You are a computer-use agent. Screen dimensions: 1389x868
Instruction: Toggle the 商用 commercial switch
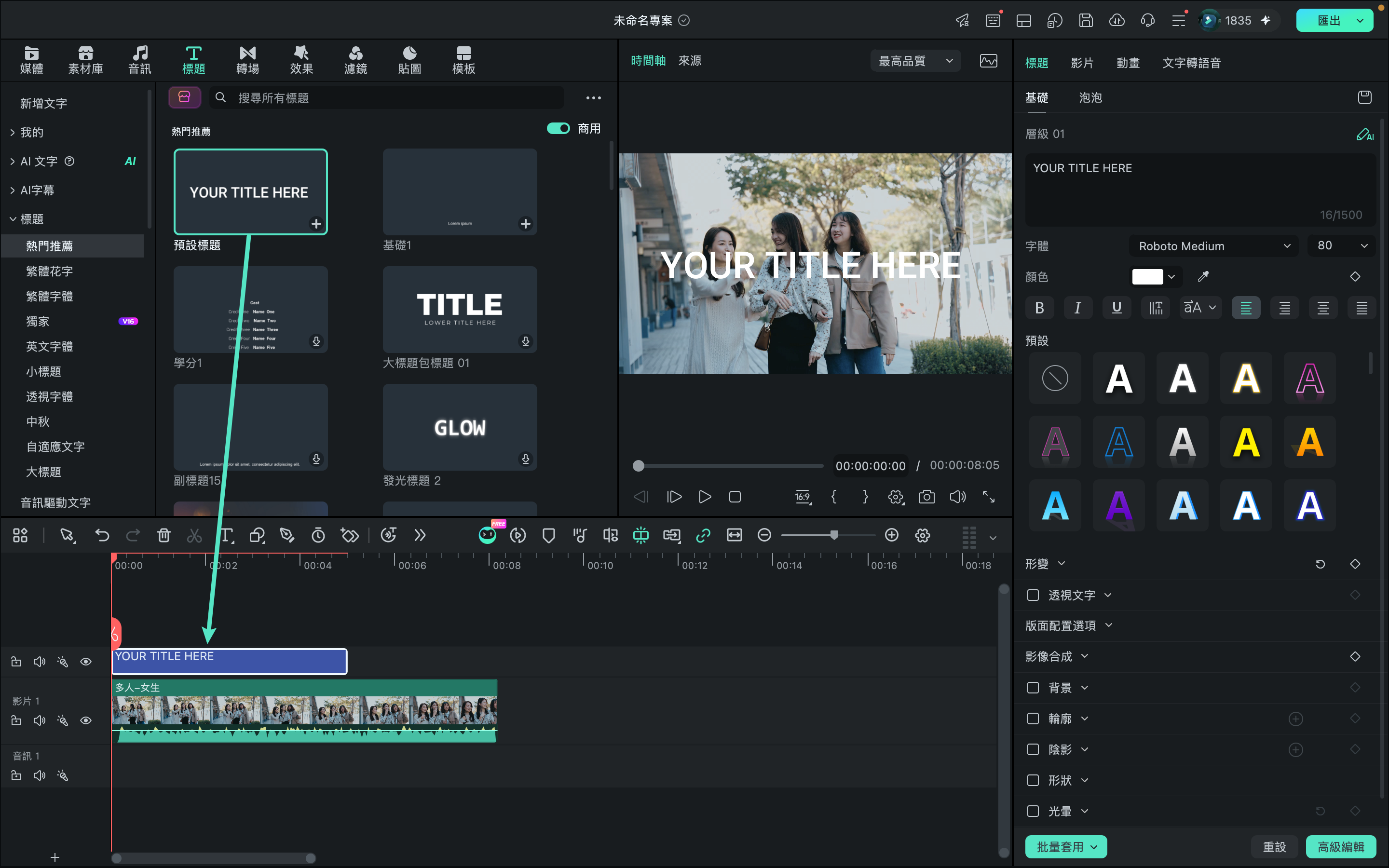point(558,129)
